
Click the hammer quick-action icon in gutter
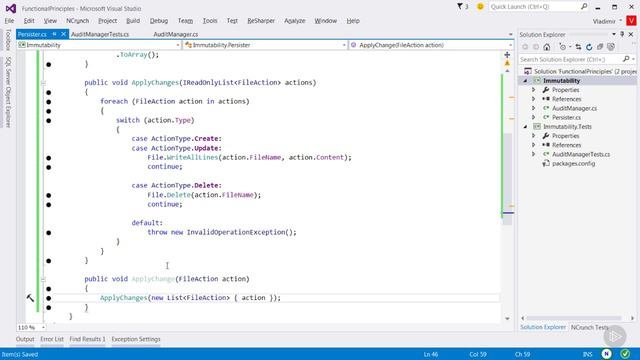[x=30, y=298]
